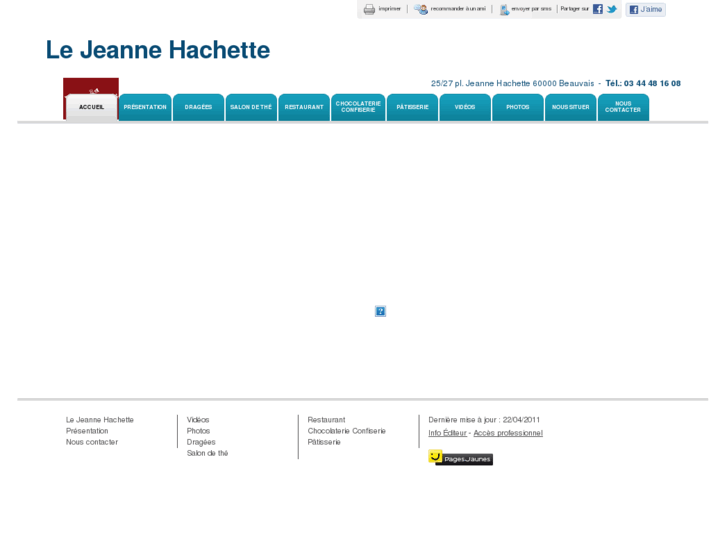Select the Pâtisserie tab
The width and height of the screenshot is (727, 545).
click(x=413, y=107)
